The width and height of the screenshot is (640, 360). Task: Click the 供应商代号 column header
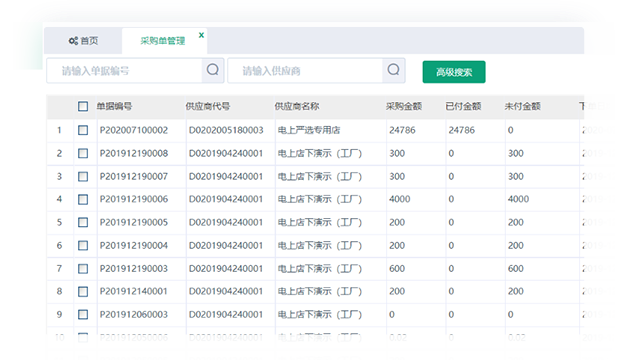208,107
